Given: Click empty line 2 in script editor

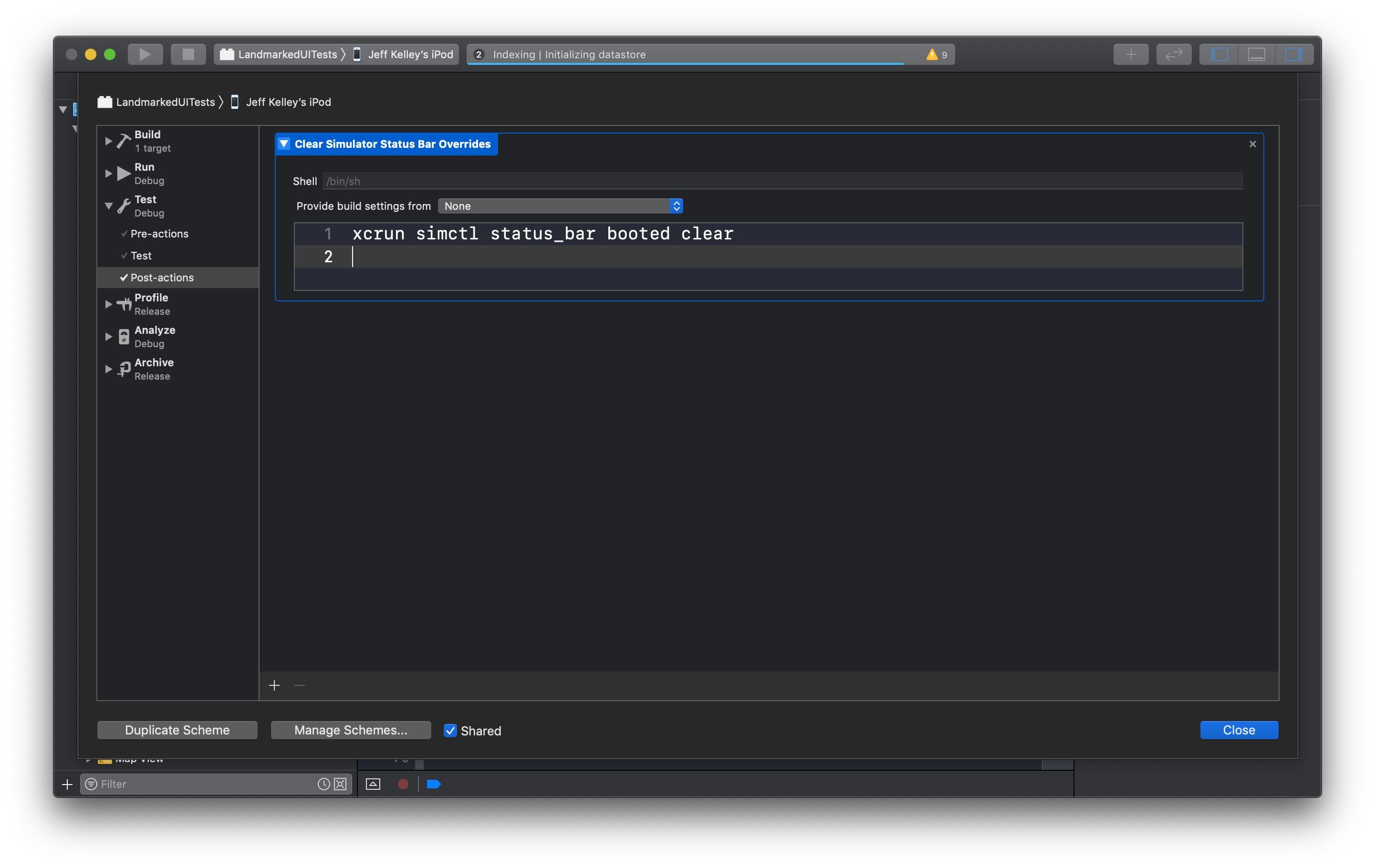Looking at the screenshot, I should click(768, 257).
